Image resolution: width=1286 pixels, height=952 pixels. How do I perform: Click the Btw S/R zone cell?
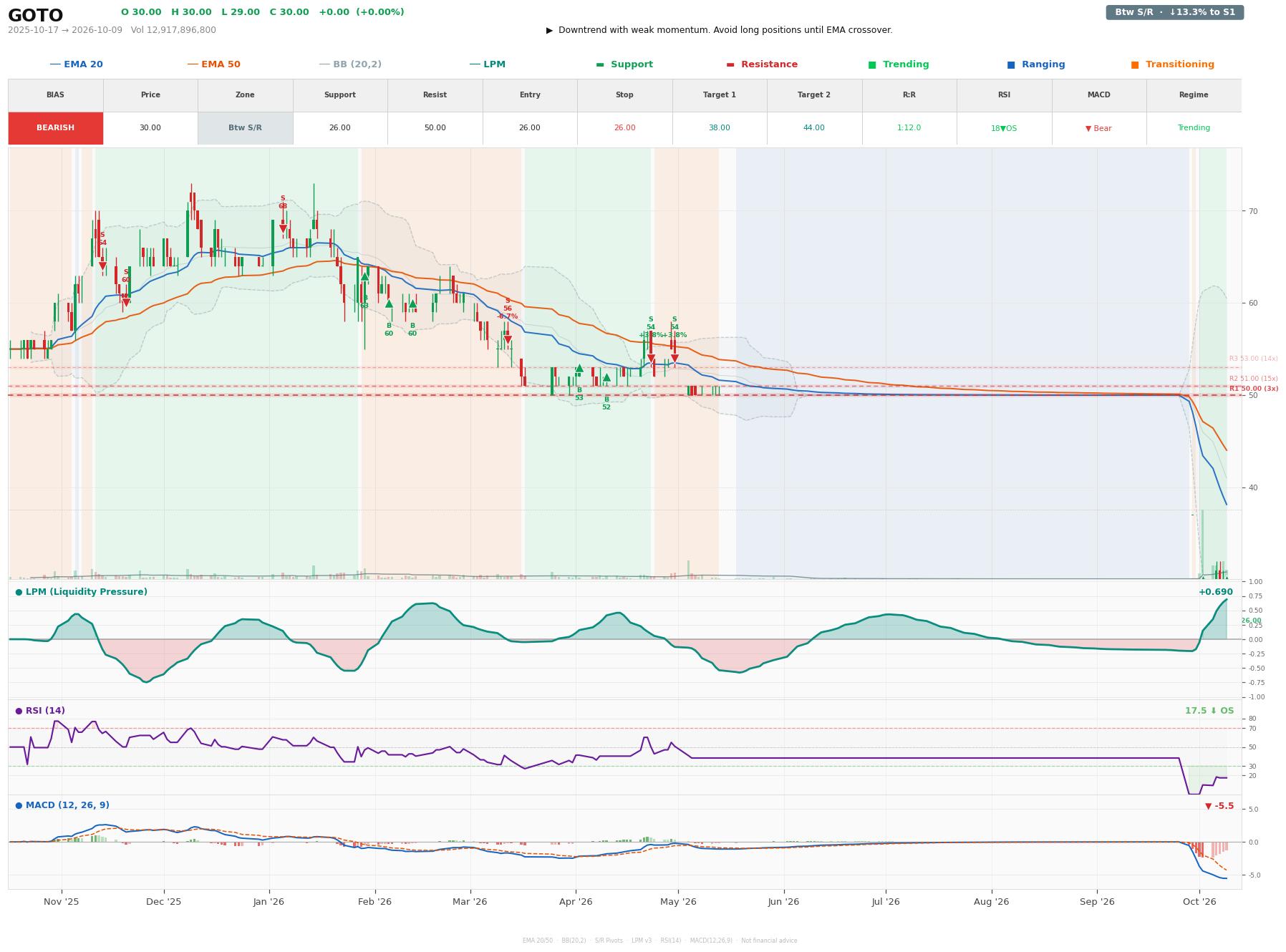245,128
